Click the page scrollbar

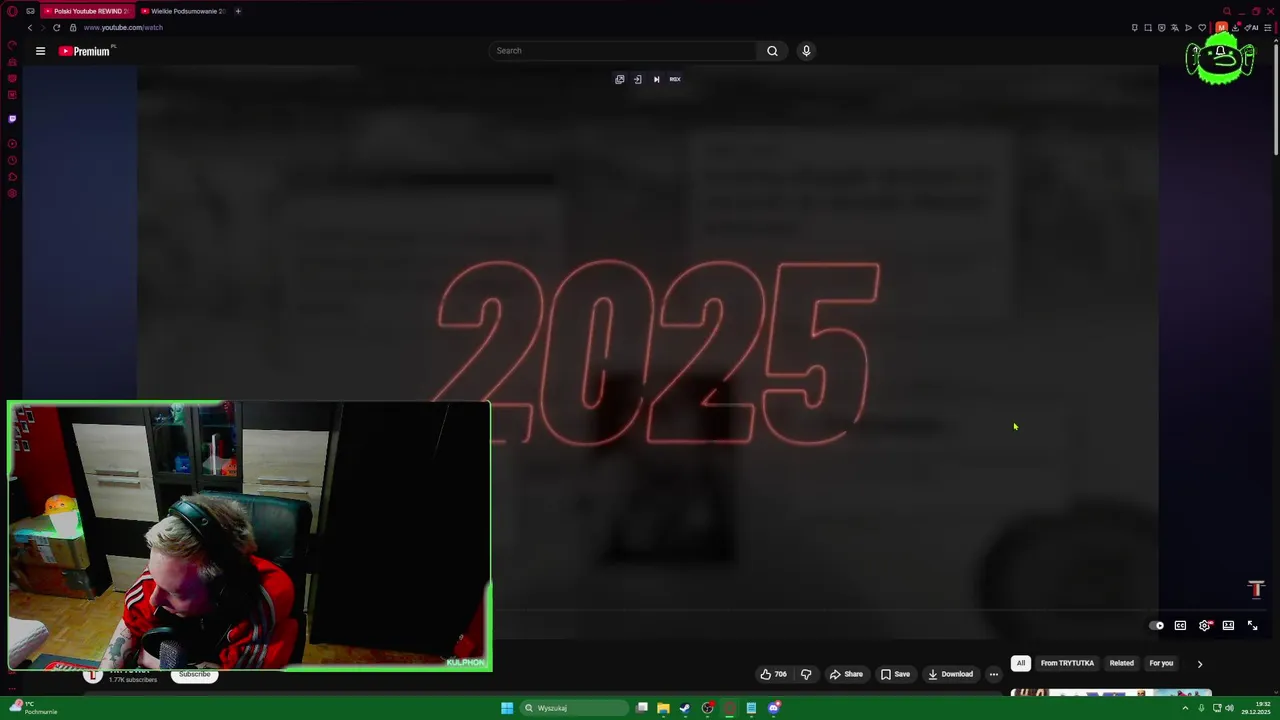[x=1276, y=100]
